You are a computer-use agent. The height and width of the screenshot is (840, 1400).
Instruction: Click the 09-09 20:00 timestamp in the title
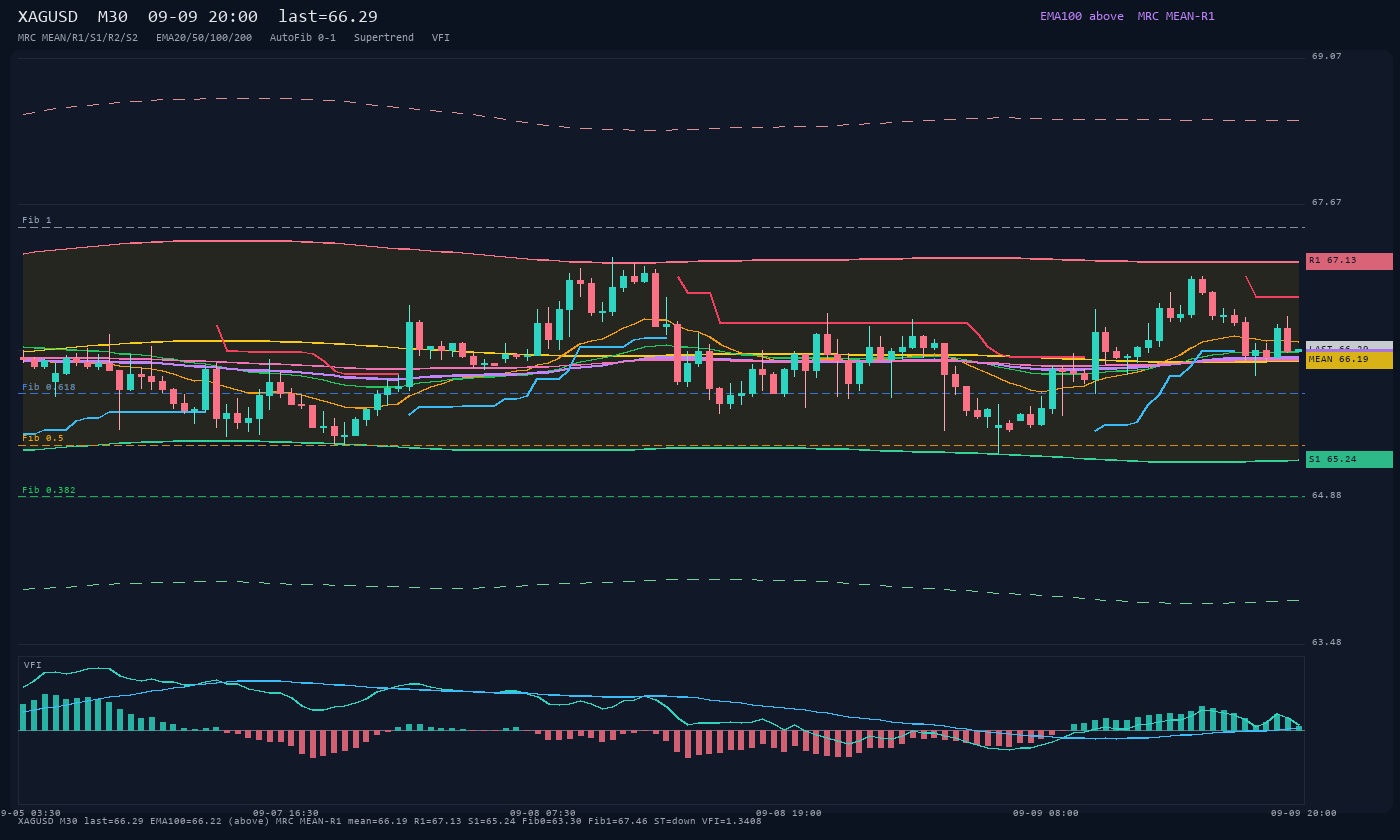click(203, 17)
